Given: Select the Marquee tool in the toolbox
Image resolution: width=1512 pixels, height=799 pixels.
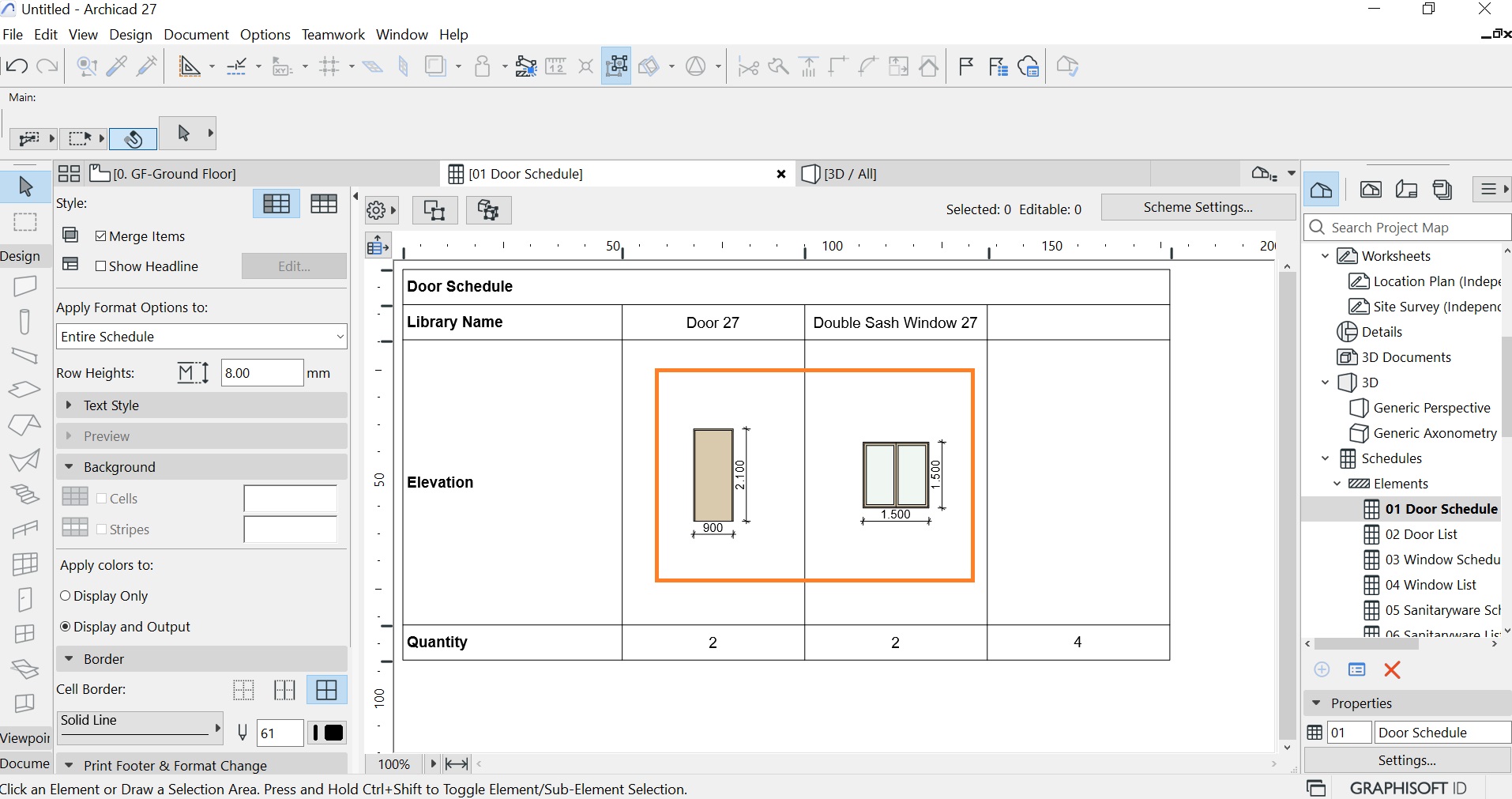Looking at the screenshot, I should 25,222.
